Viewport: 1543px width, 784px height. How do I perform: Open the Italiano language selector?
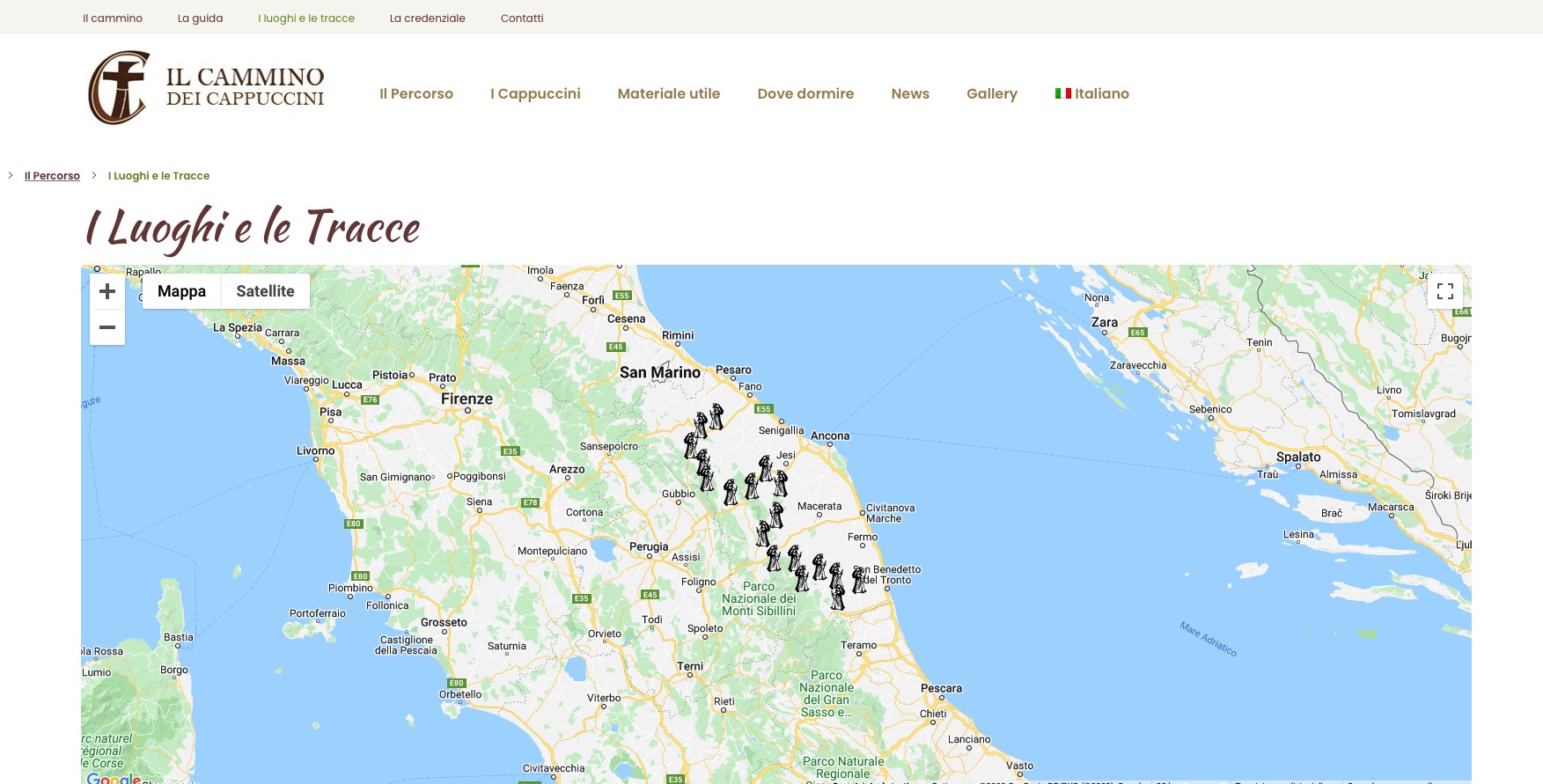pyautogui.click(x=1101, y=93)
